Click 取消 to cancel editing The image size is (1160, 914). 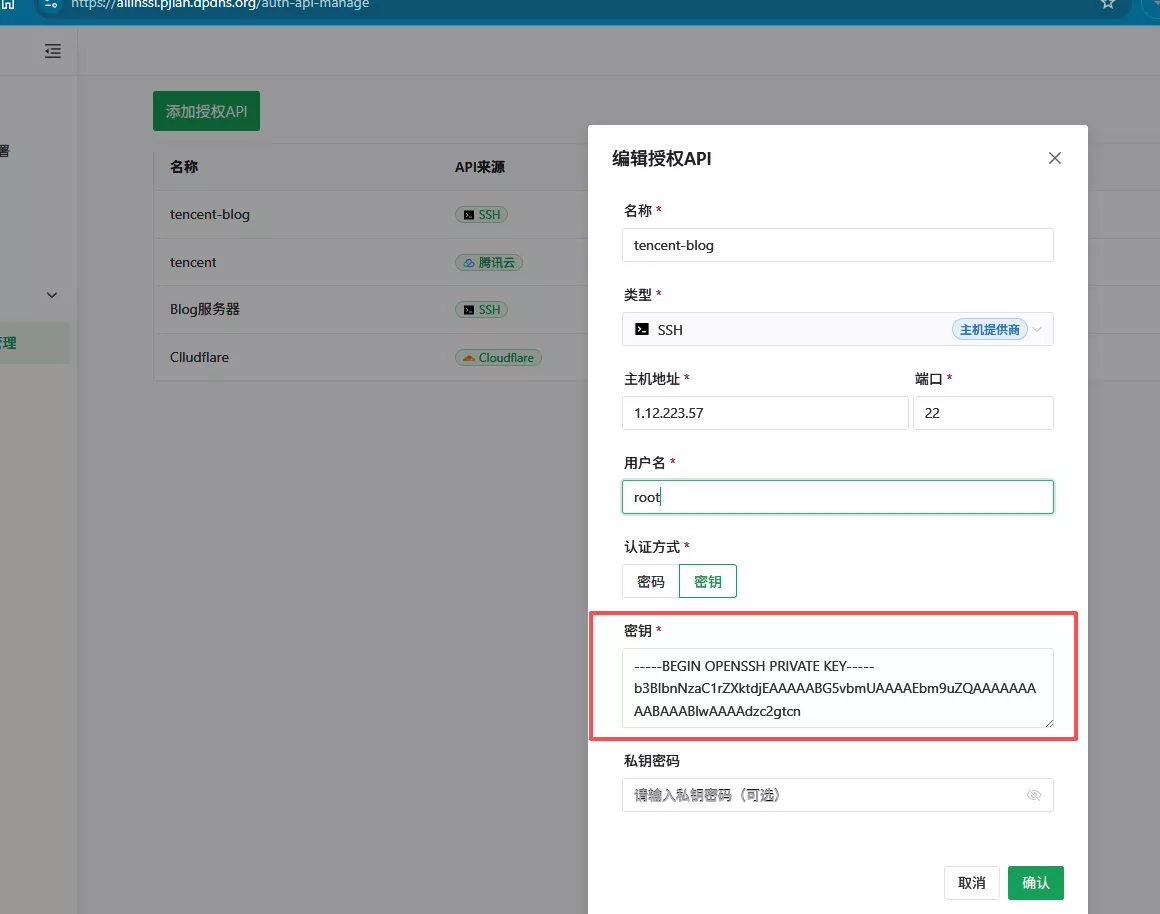click(x=971, y=883)
